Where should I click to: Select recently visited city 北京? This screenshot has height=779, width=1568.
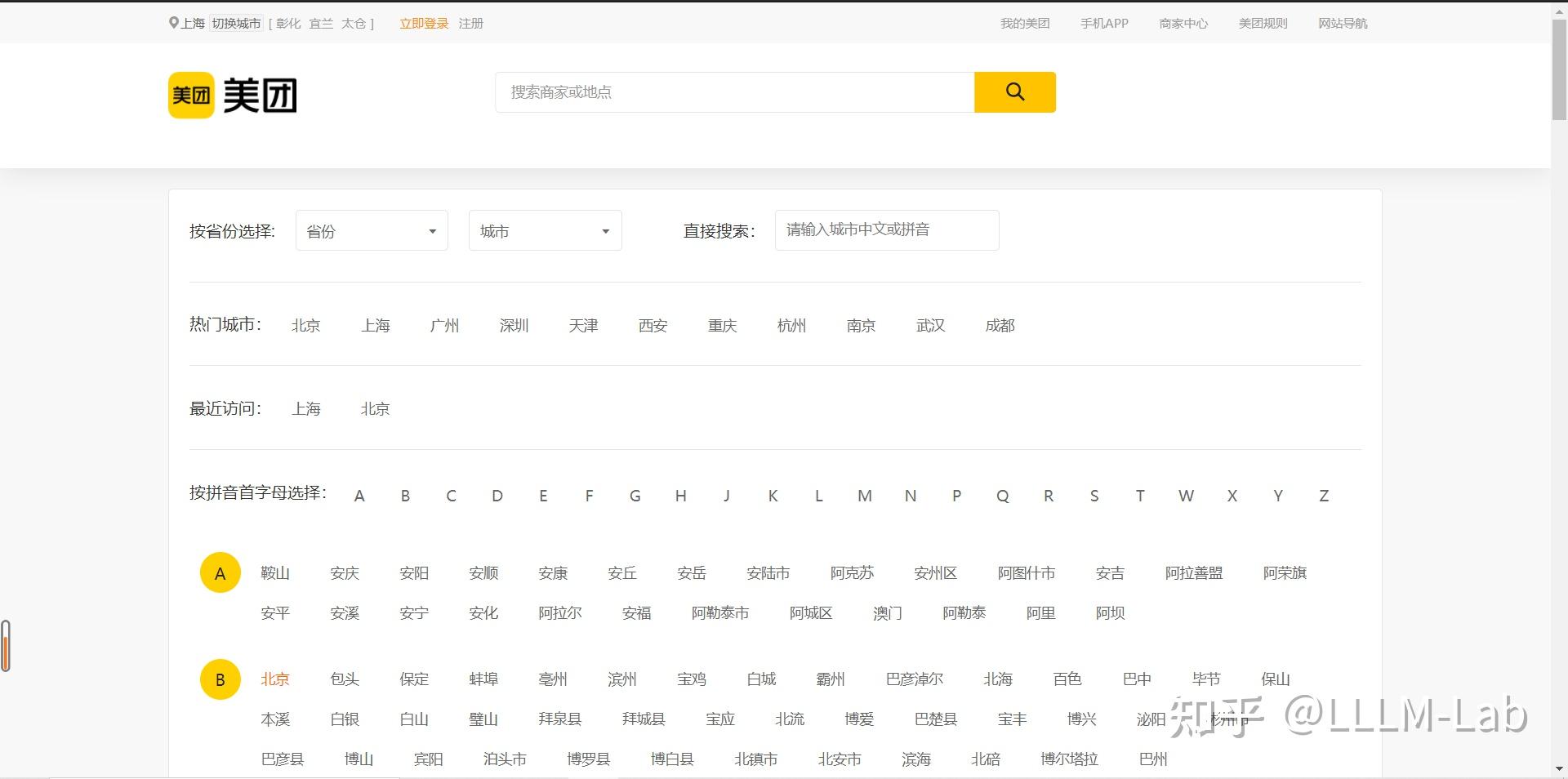pos(375,409)
